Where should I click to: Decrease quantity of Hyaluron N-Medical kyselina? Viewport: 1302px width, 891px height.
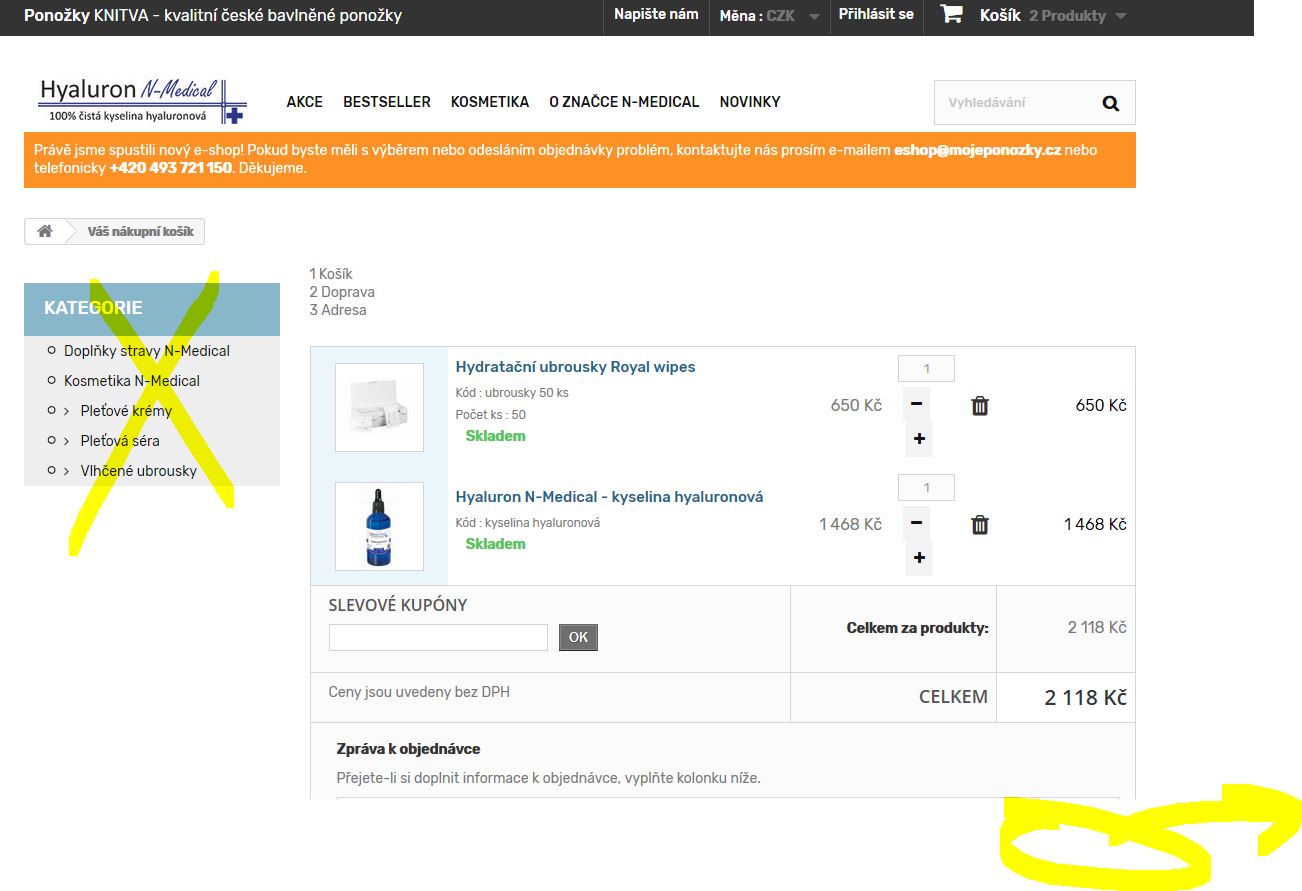(916, 524)
